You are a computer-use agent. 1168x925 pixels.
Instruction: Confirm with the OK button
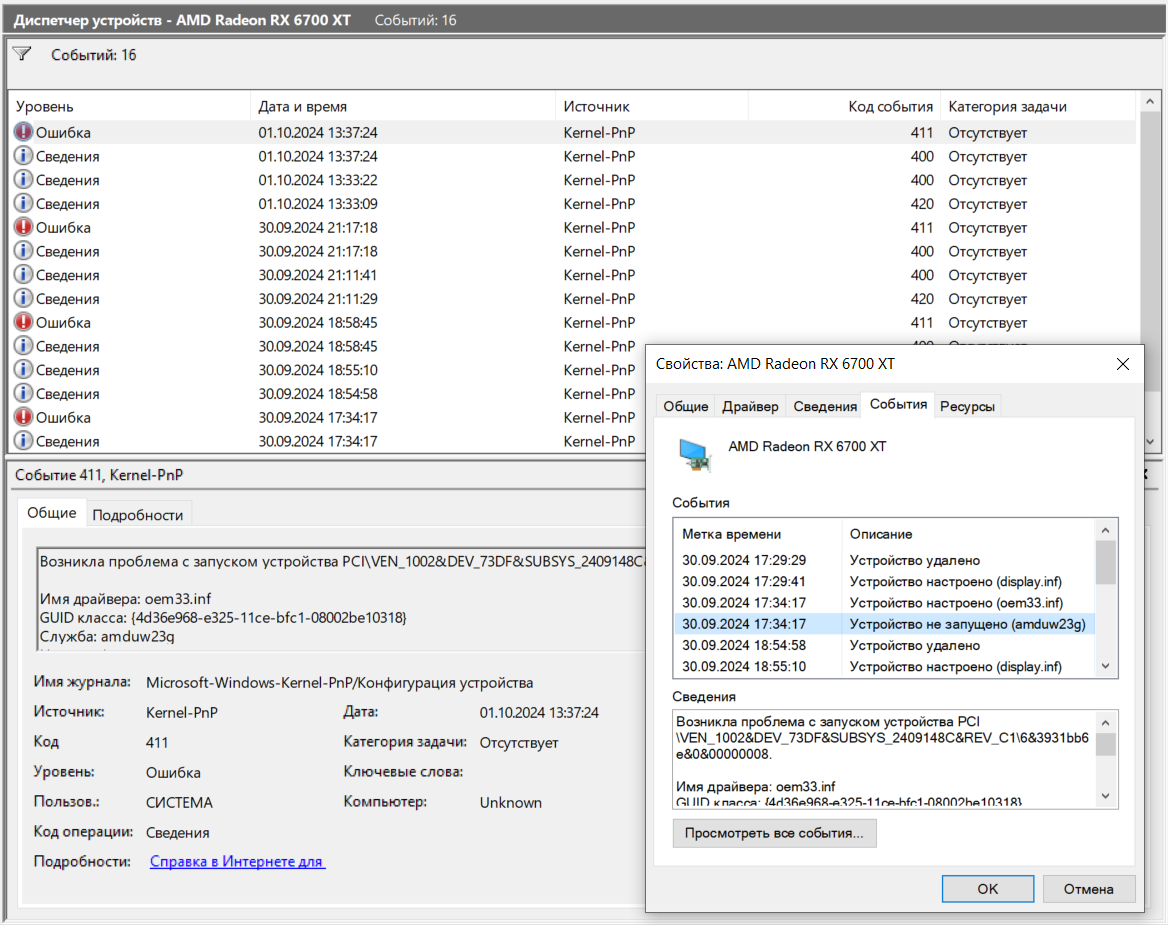[988, 889]
